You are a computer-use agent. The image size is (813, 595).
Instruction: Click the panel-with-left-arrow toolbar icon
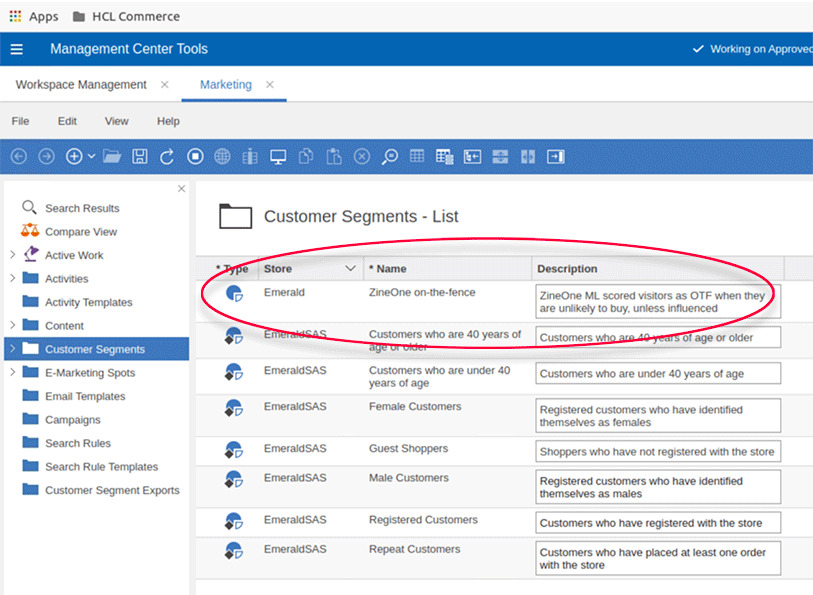pyautogui.click(x=472, y=157)
